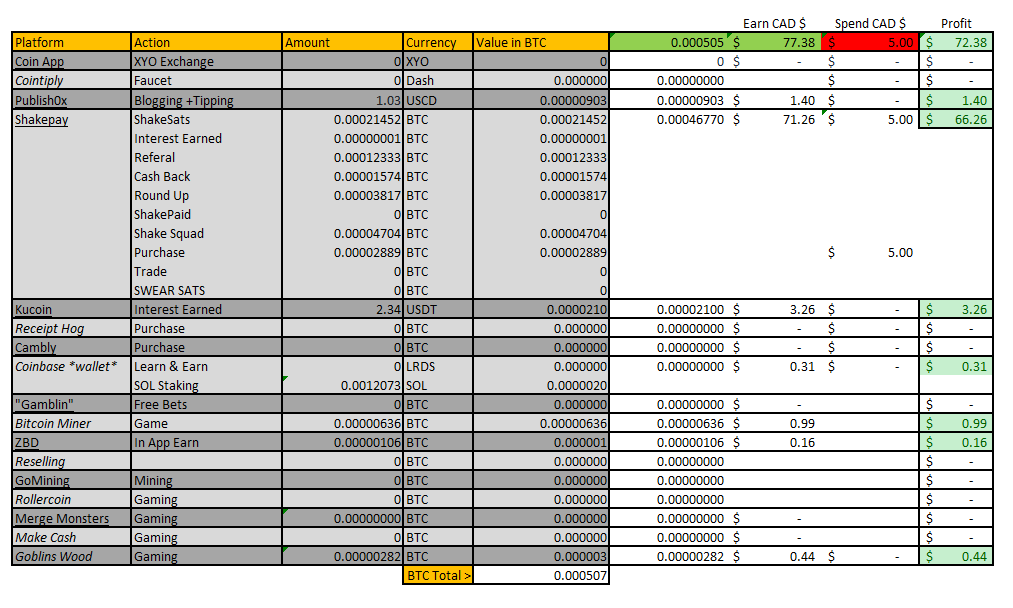Image resolution: width=1013 pixels, height=608 pixels.
Task: Click the Spend CAD $ column title
Action: [870, 23]
